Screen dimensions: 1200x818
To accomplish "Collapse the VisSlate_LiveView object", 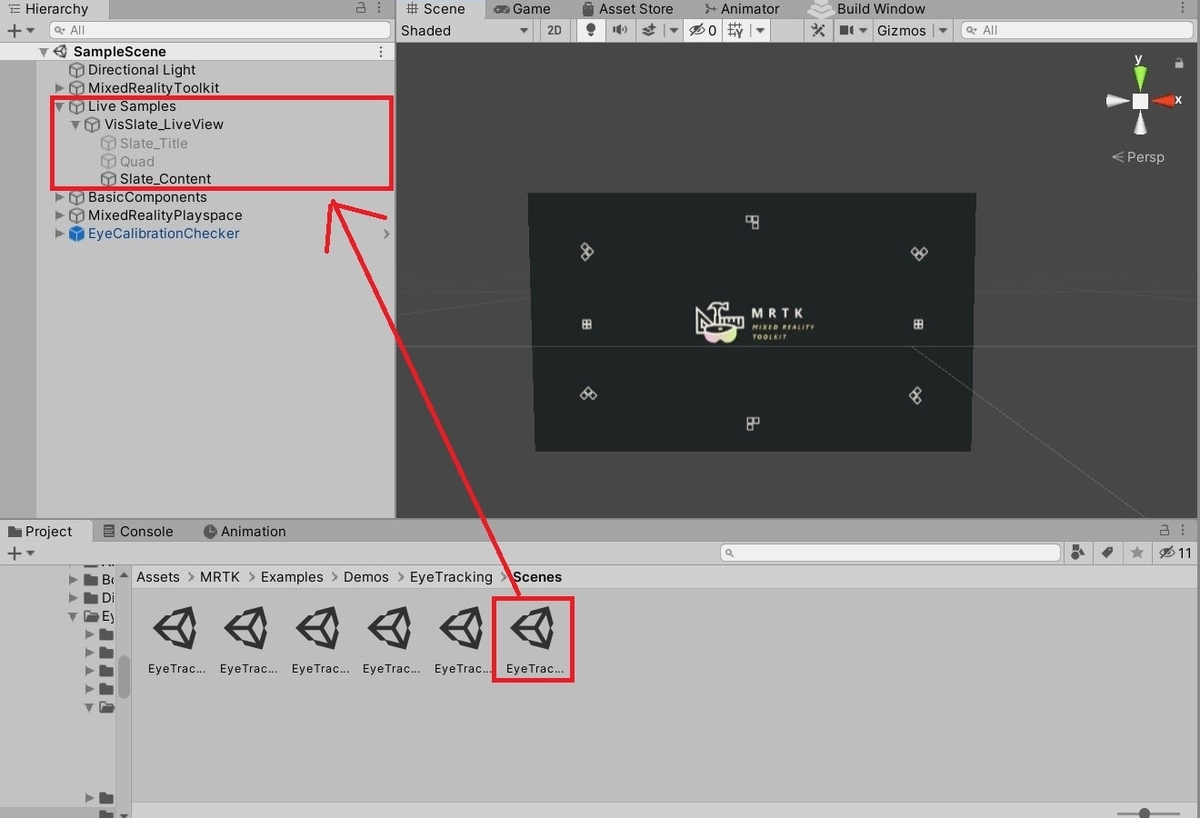I will point(76,125).
